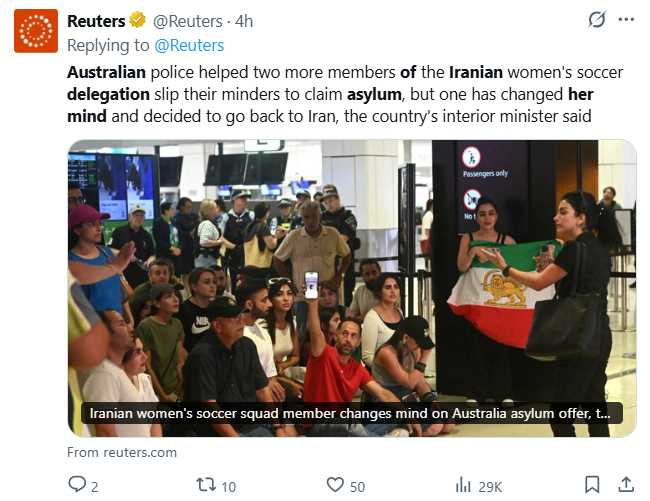Viewport: 650px width, 501px height.
Task: Click the 10 reposts count
Action: 228,487
